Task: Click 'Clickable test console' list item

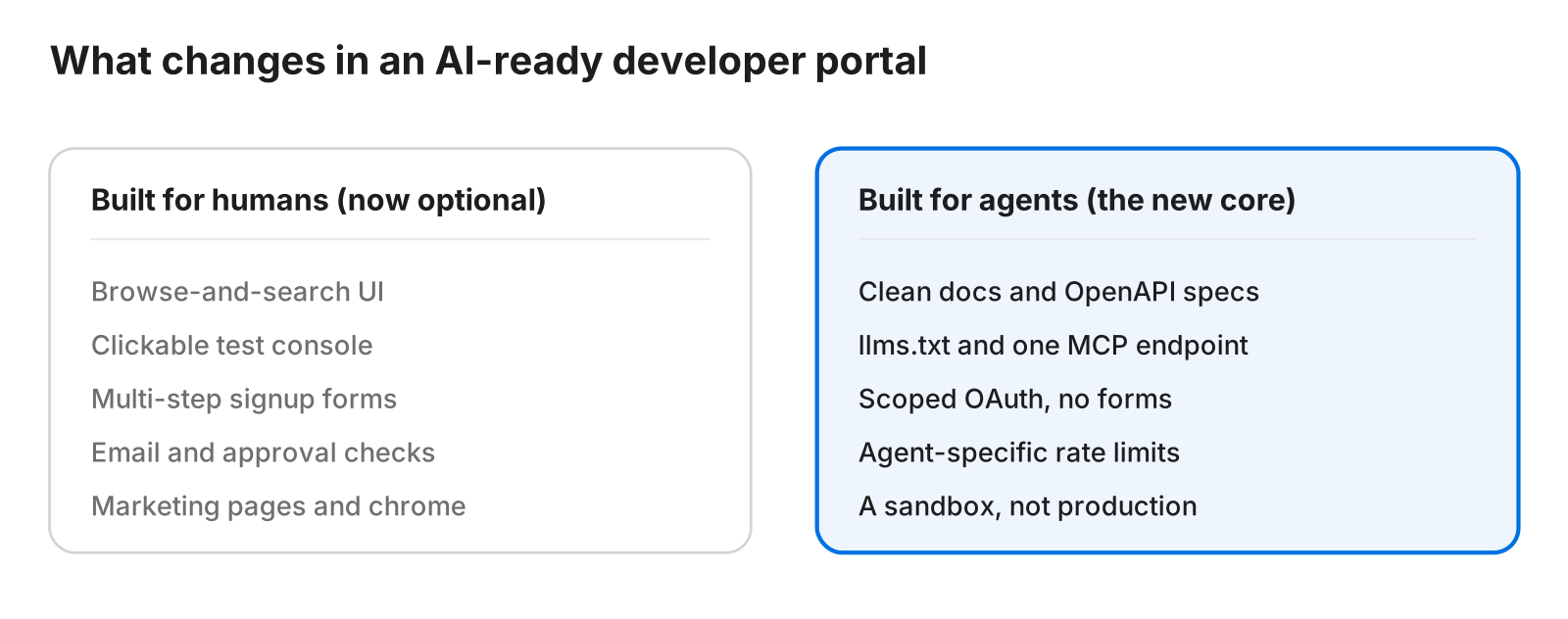Action: pyautogui.click(x=232, y=345)
